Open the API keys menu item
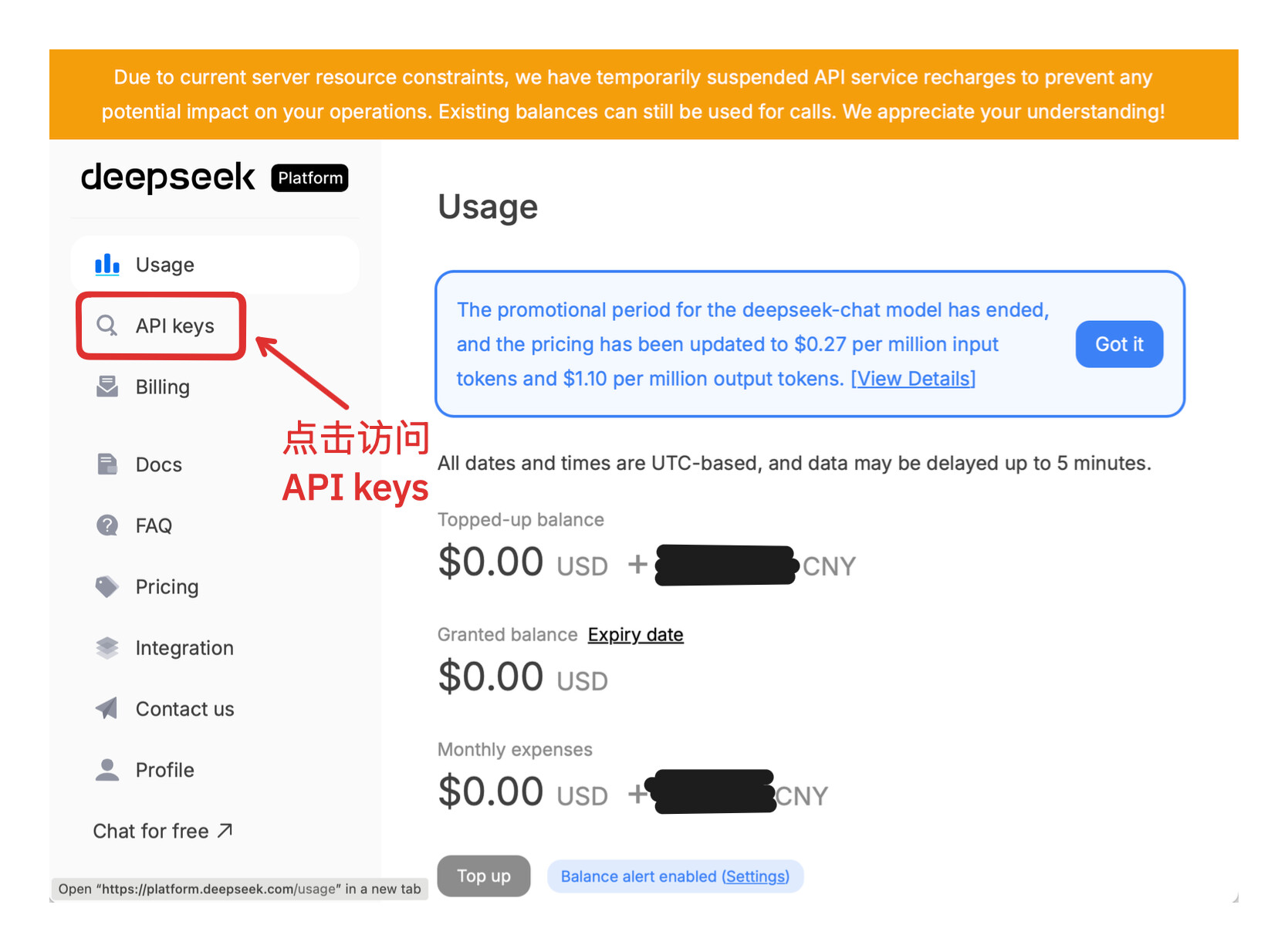Viewport: 1288px width, 952px height. [x=161, y=326]
